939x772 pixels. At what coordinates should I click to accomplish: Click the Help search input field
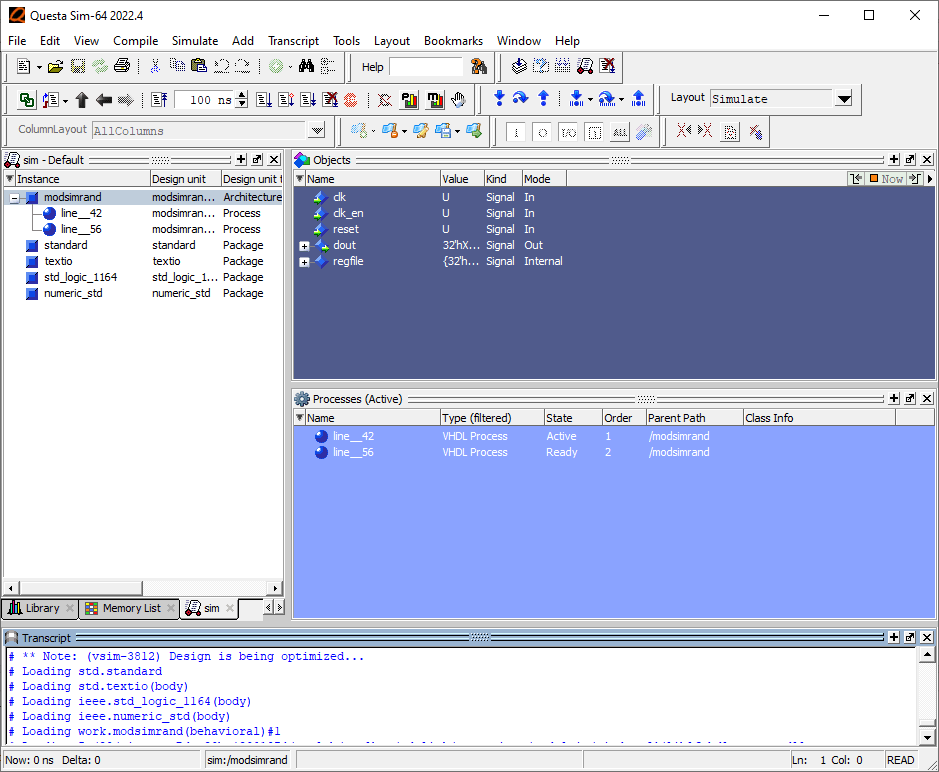(427, 67)
